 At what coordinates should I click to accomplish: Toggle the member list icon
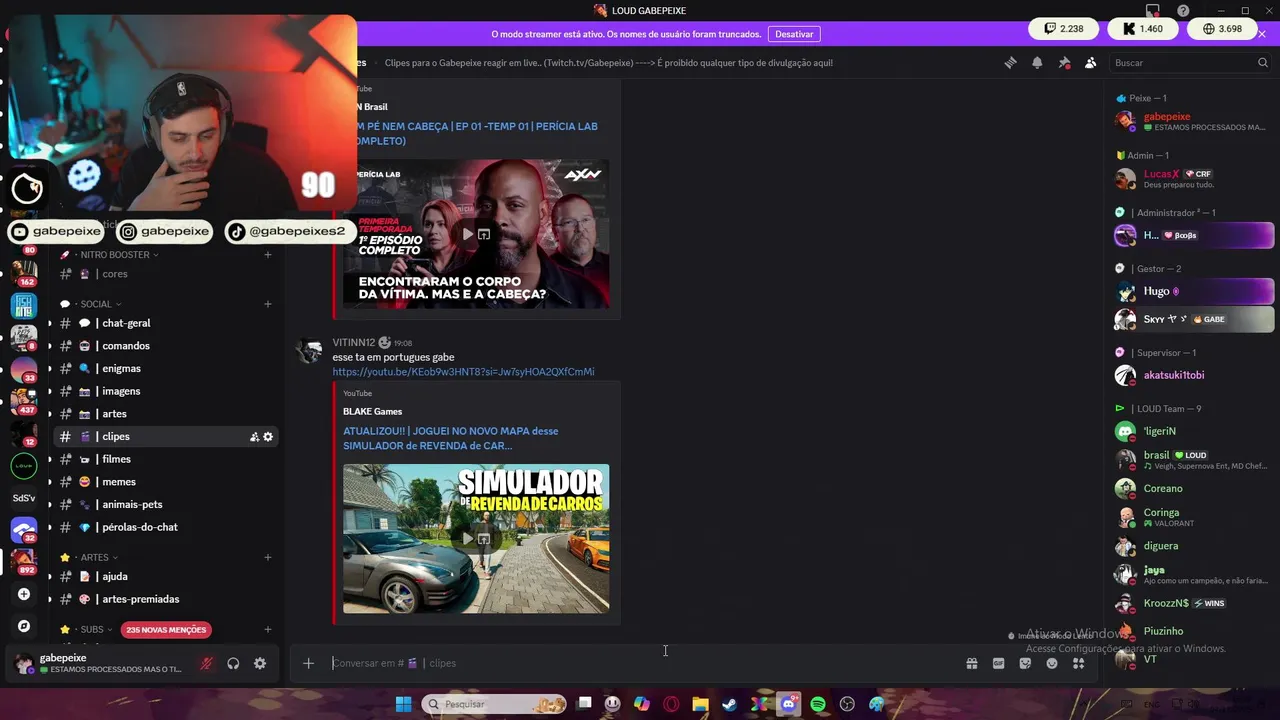pyautogui.click(x=1090, y=62)
